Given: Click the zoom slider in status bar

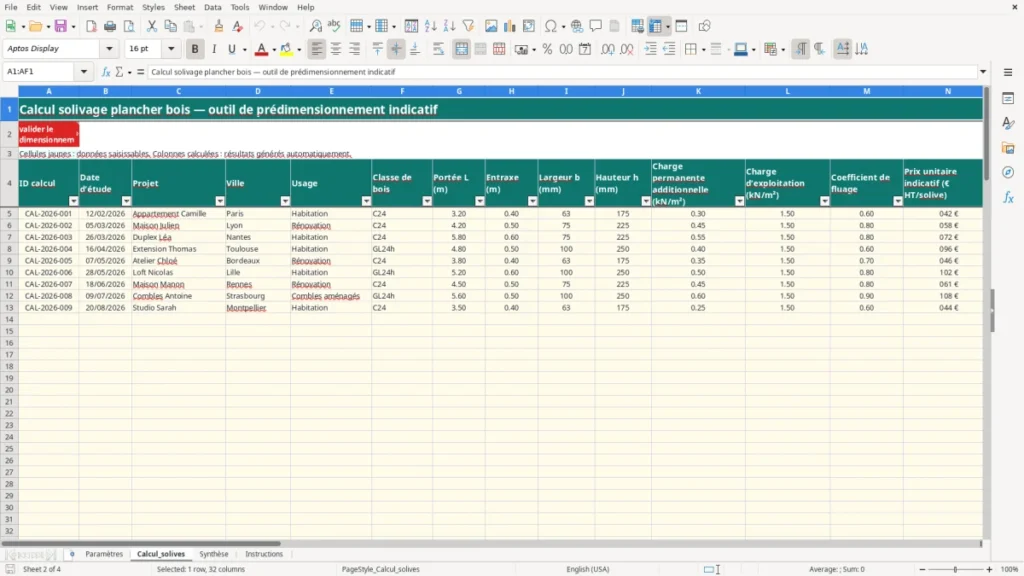Looking at the screenshot, I should coord(955,569).
